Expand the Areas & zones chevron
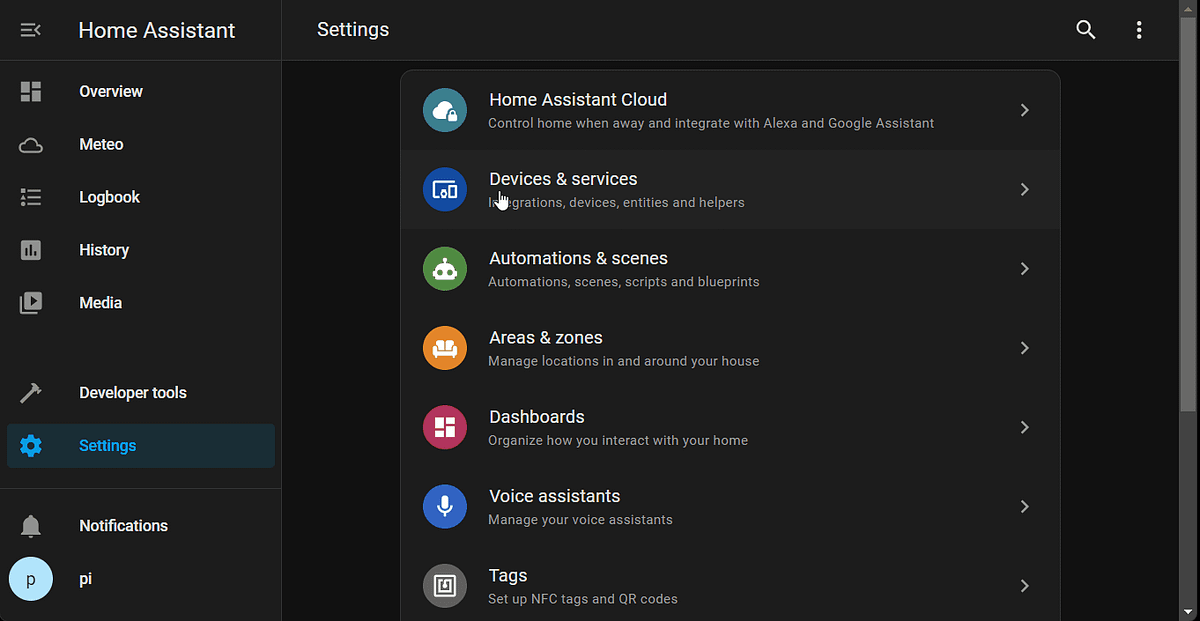This screenshot has width=1200, height=621. 1024,348
